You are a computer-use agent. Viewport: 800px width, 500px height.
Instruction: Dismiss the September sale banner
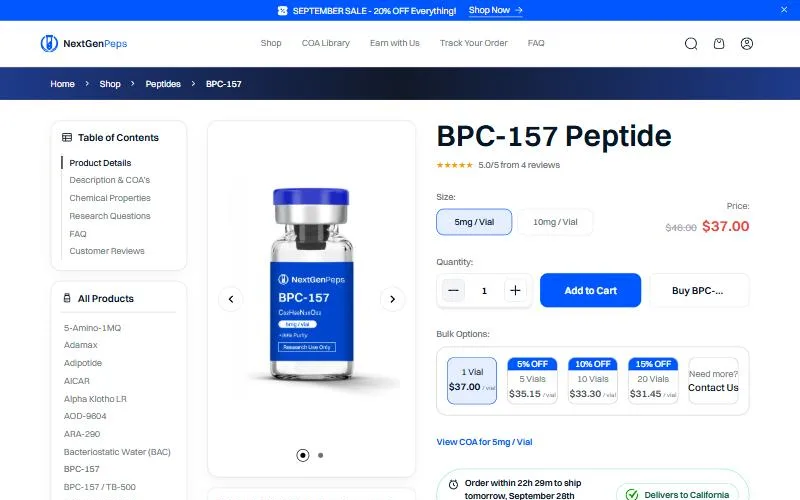[x=784, y=10]
